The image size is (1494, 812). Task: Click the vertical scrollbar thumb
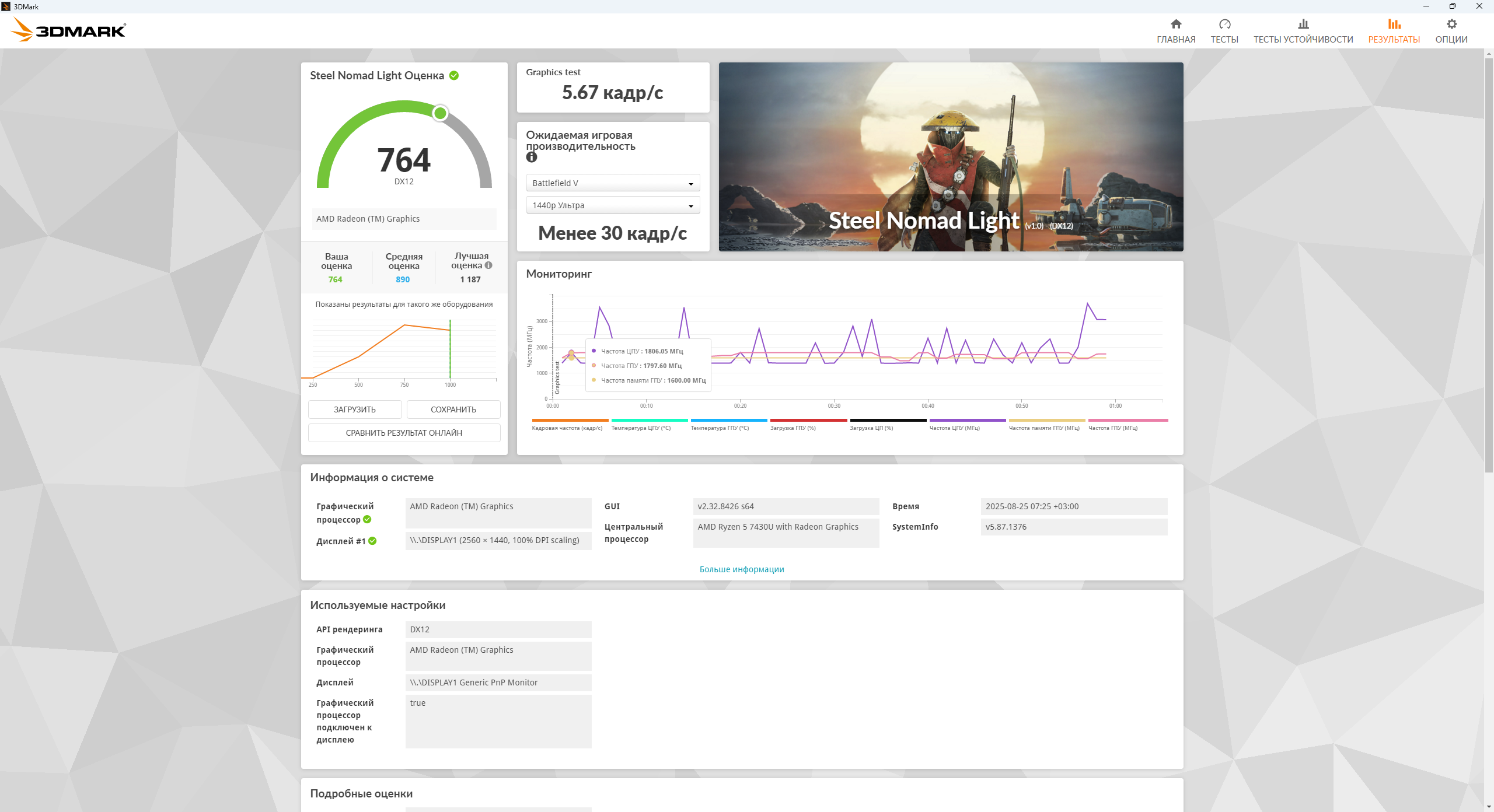point(1489,265)
